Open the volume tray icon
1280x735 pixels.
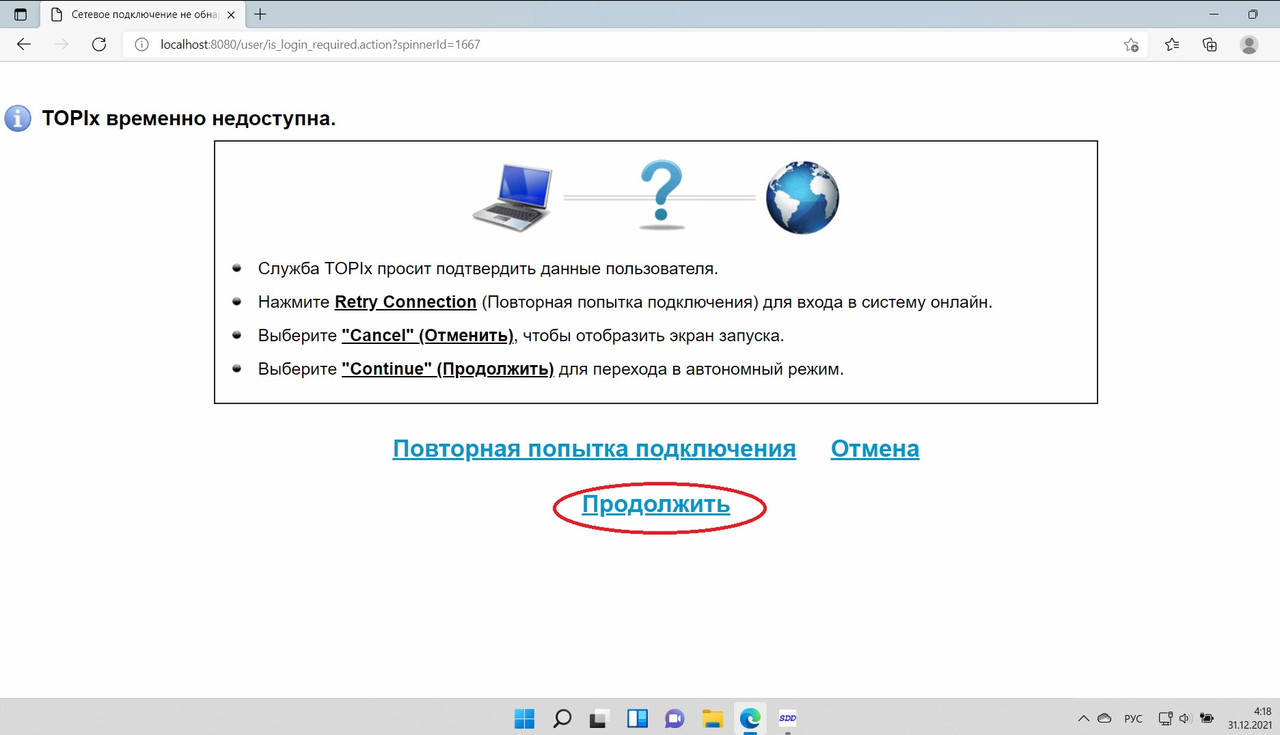[1184, 718]
